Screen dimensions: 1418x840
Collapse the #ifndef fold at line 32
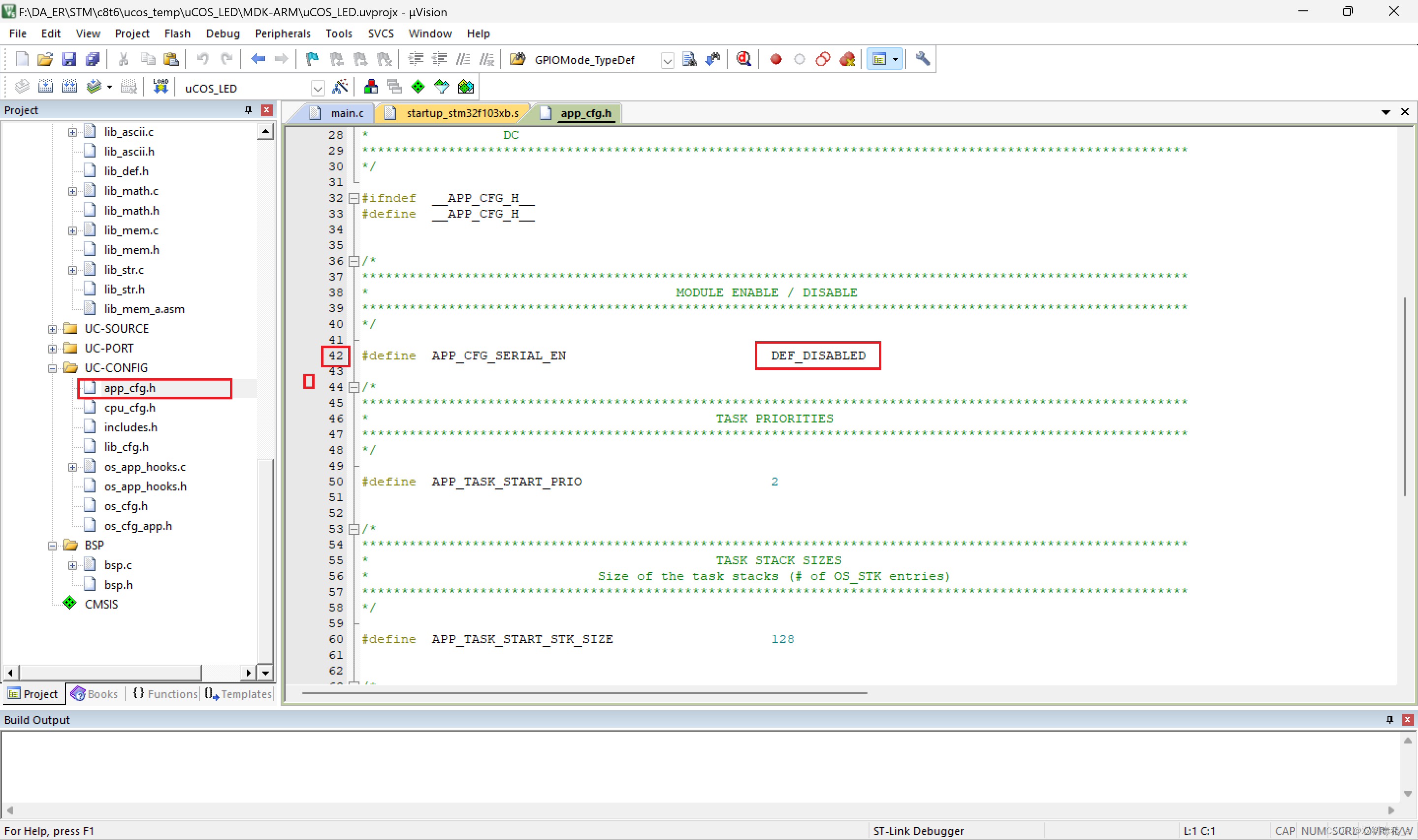[x=354, y=198]
